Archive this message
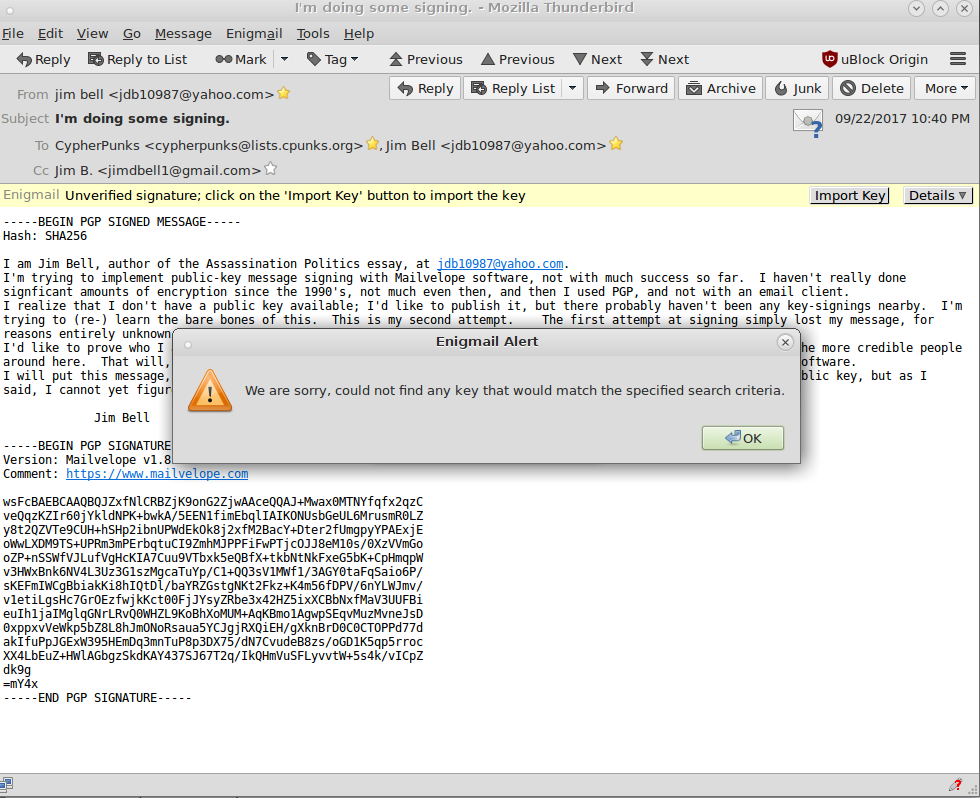 (x=720, y=88)
